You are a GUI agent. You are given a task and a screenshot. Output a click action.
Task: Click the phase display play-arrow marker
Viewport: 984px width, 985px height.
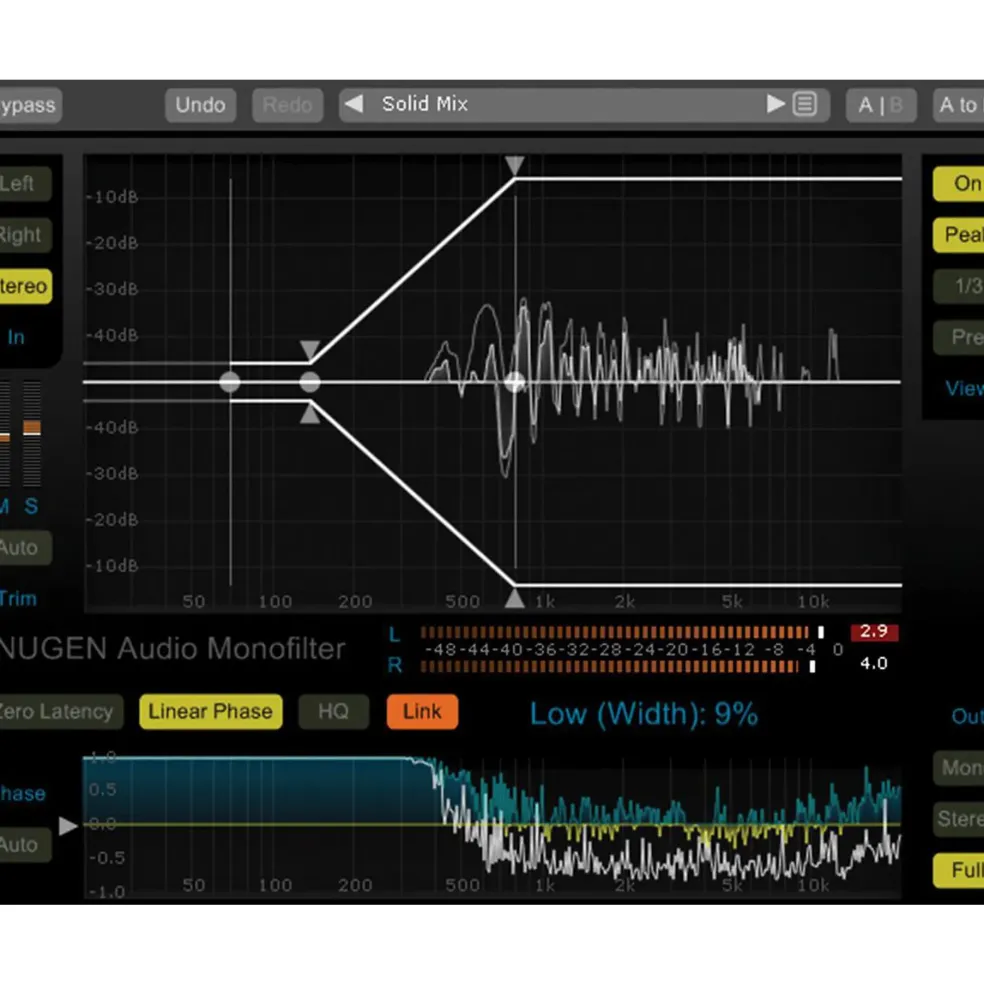[x=68, y=825]
